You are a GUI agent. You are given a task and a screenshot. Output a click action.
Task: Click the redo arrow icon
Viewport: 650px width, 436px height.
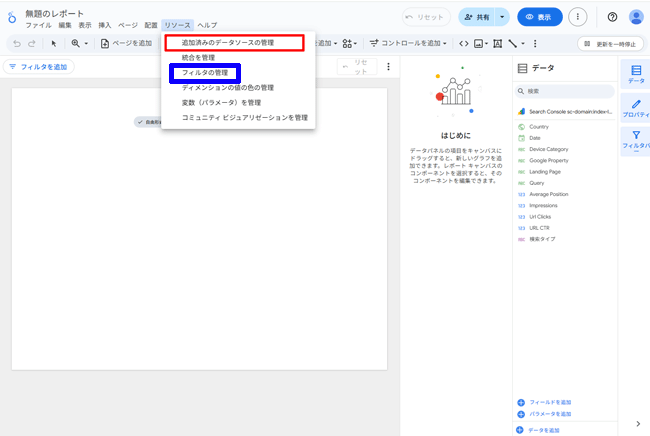click(32, 44)
